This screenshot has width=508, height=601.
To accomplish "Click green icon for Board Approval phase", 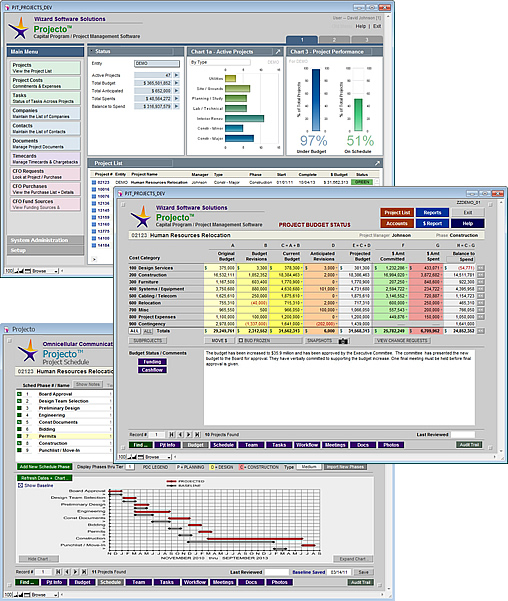I will 19,394.
